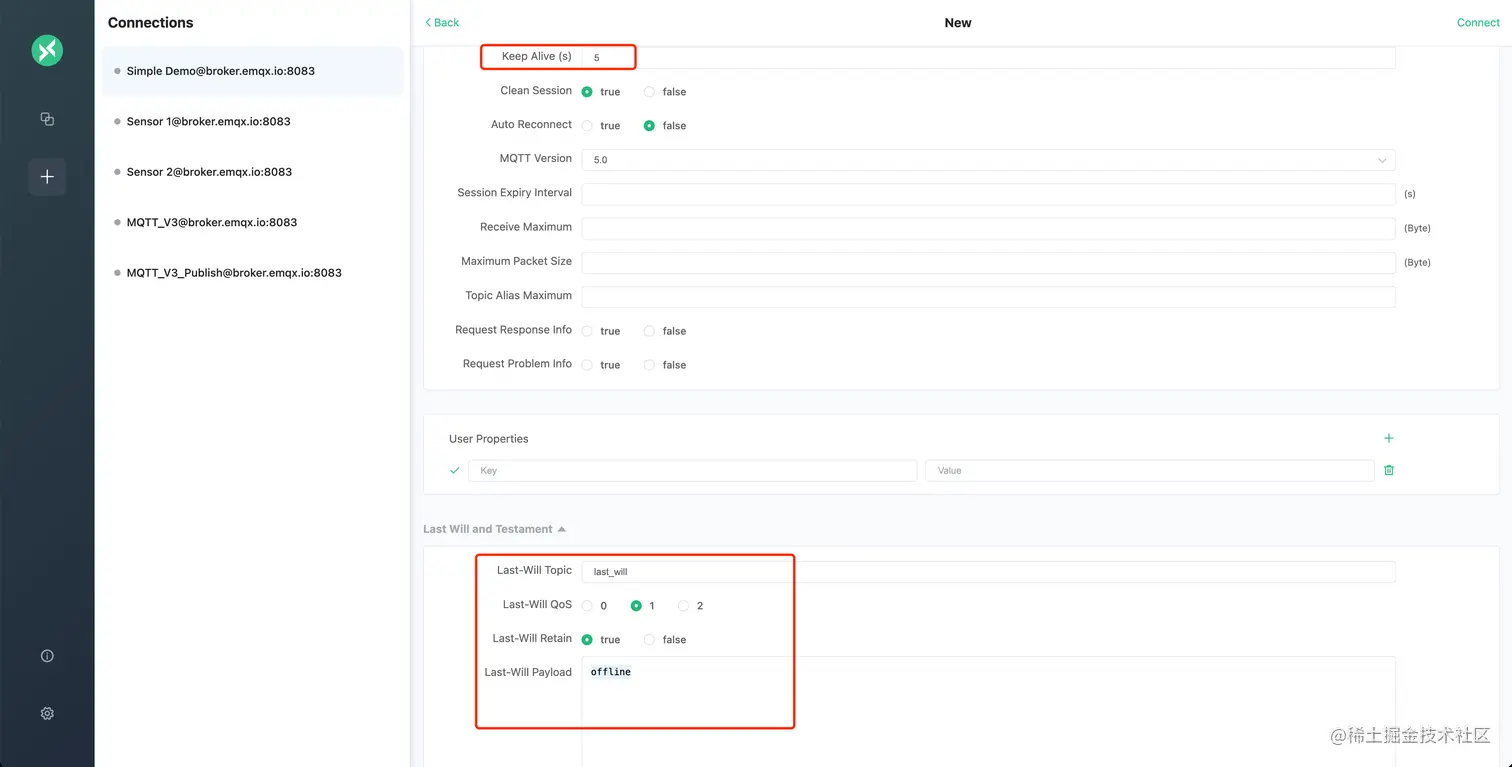Set Request Problem Info to true
1512x767 pixels.
587,365
